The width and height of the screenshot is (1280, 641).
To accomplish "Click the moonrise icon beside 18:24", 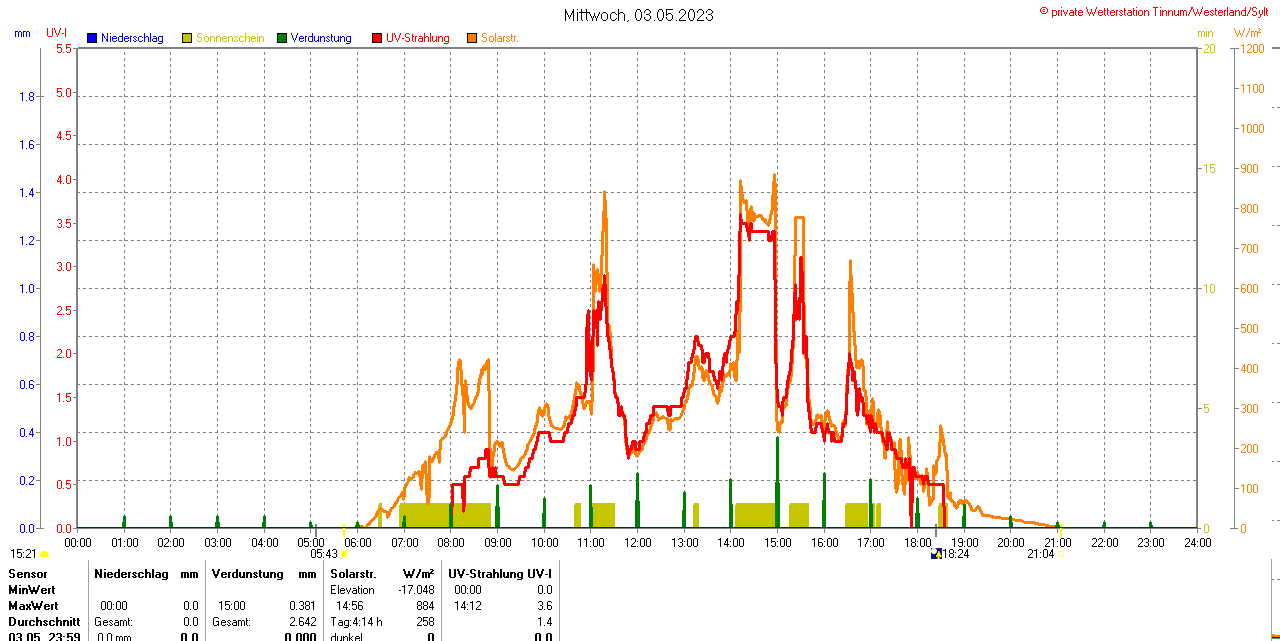I will click(x=936, y=553).
